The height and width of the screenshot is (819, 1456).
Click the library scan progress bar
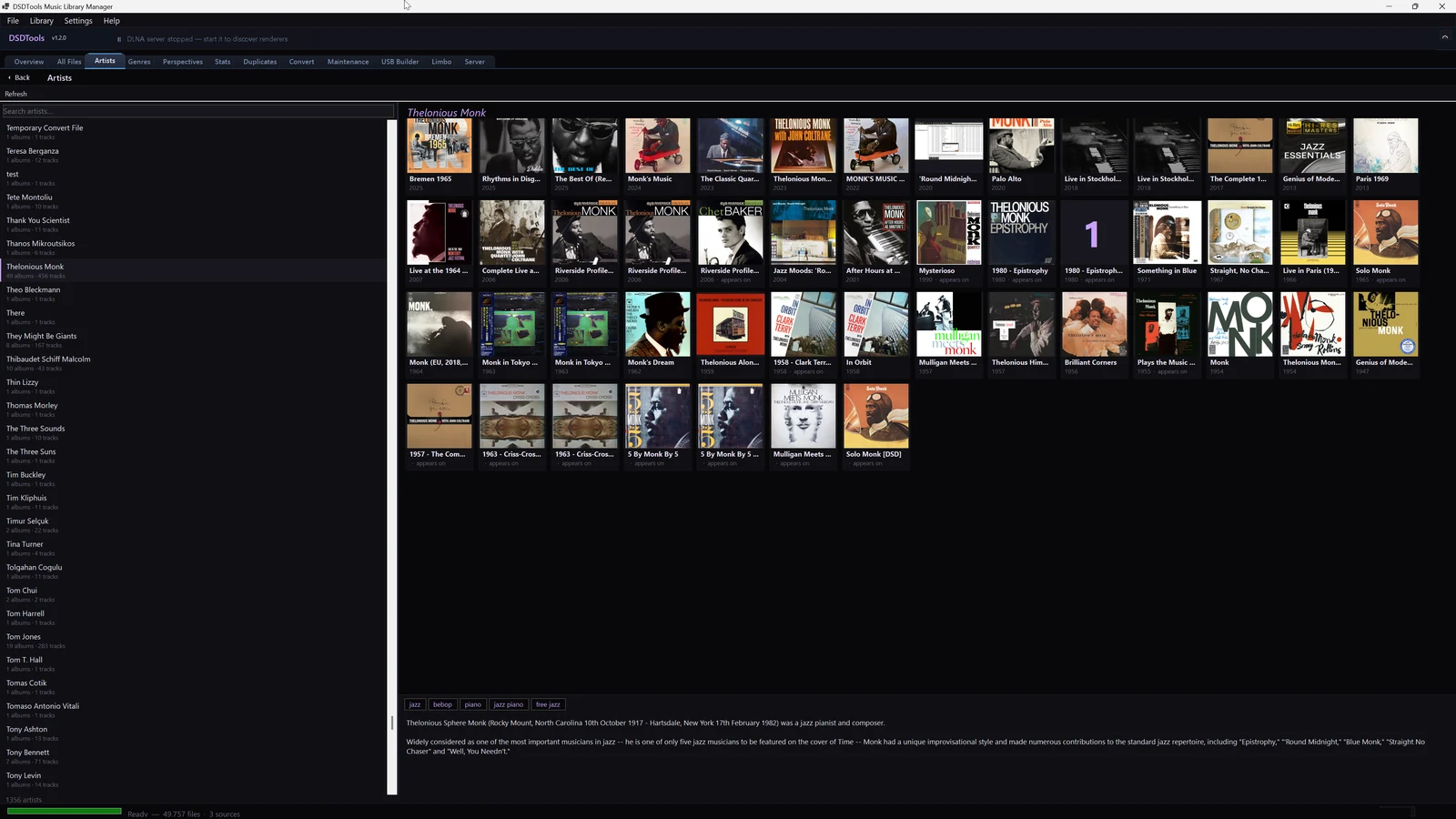64,811
